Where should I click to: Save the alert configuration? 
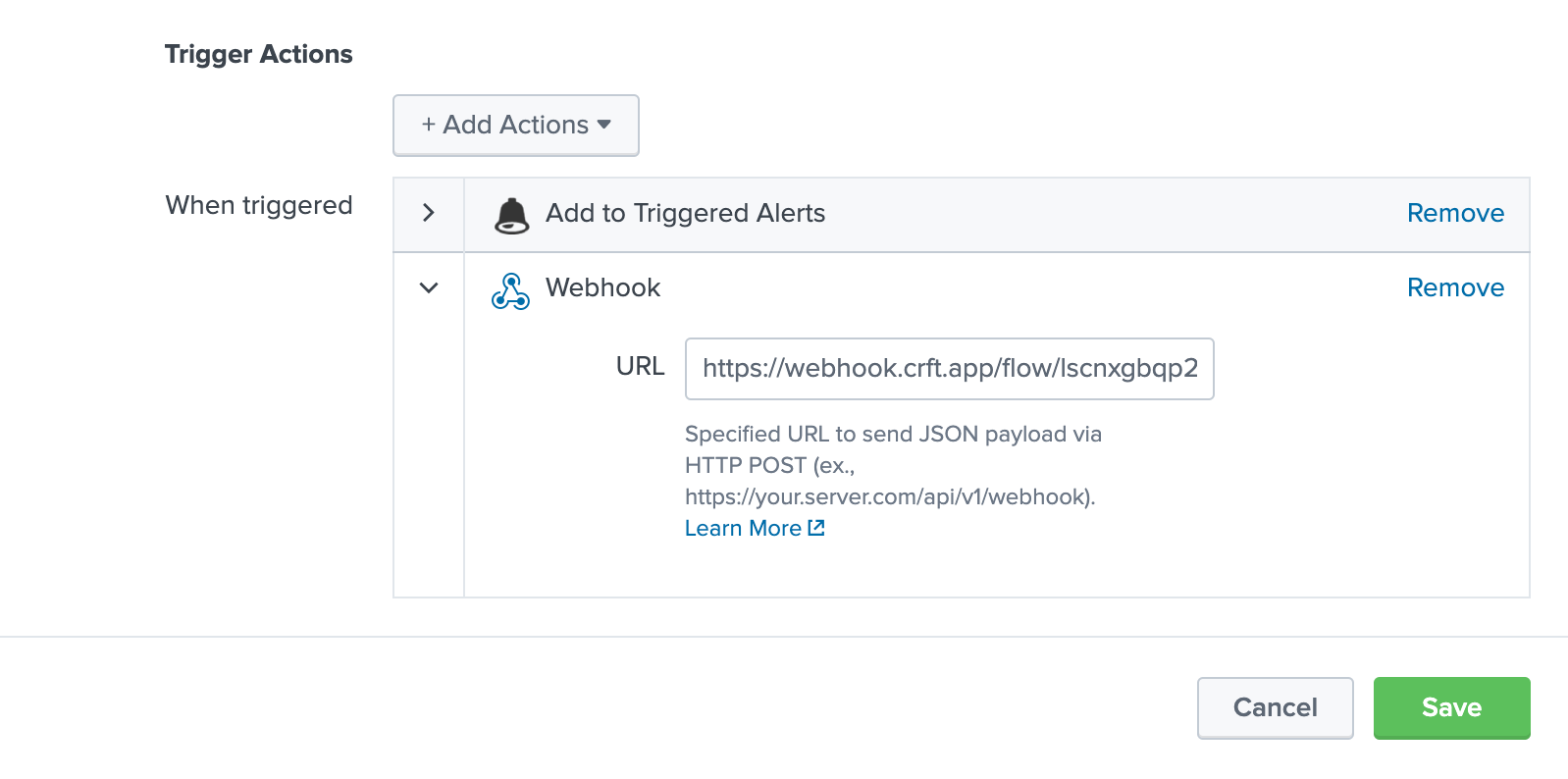[1450, 707]
